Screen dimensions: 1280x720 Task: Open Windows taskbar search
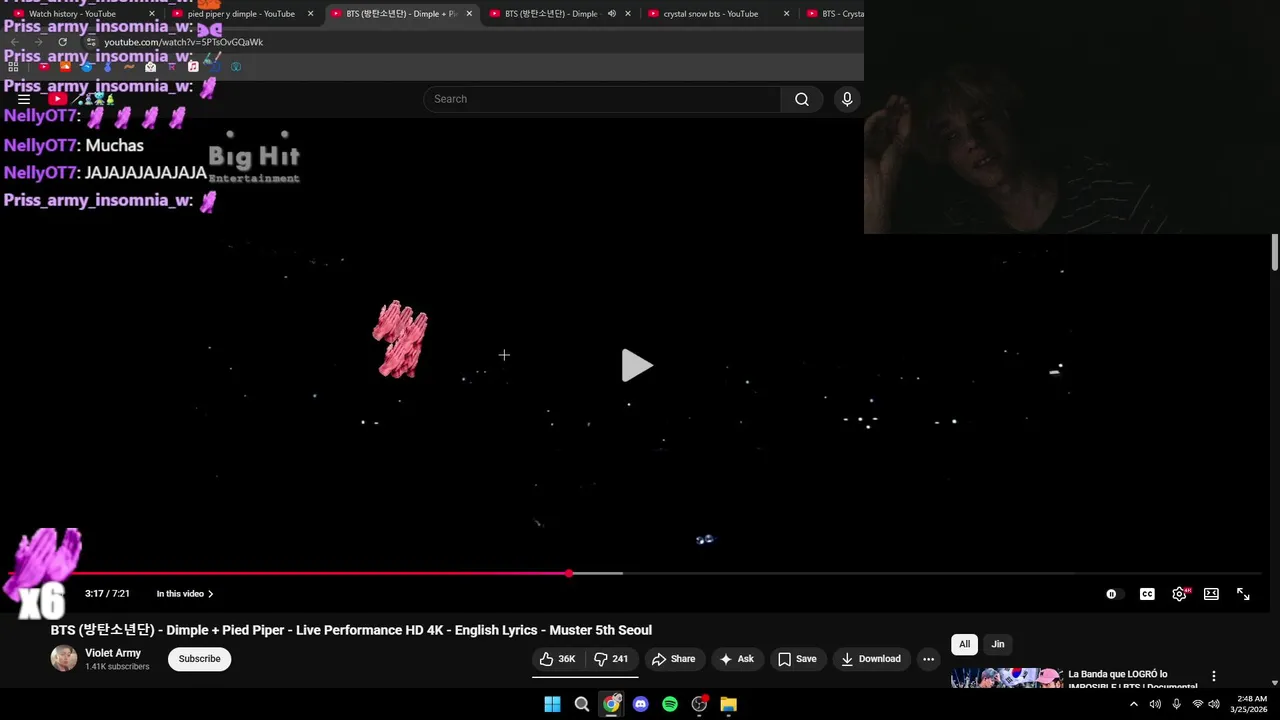pos(582,704)
